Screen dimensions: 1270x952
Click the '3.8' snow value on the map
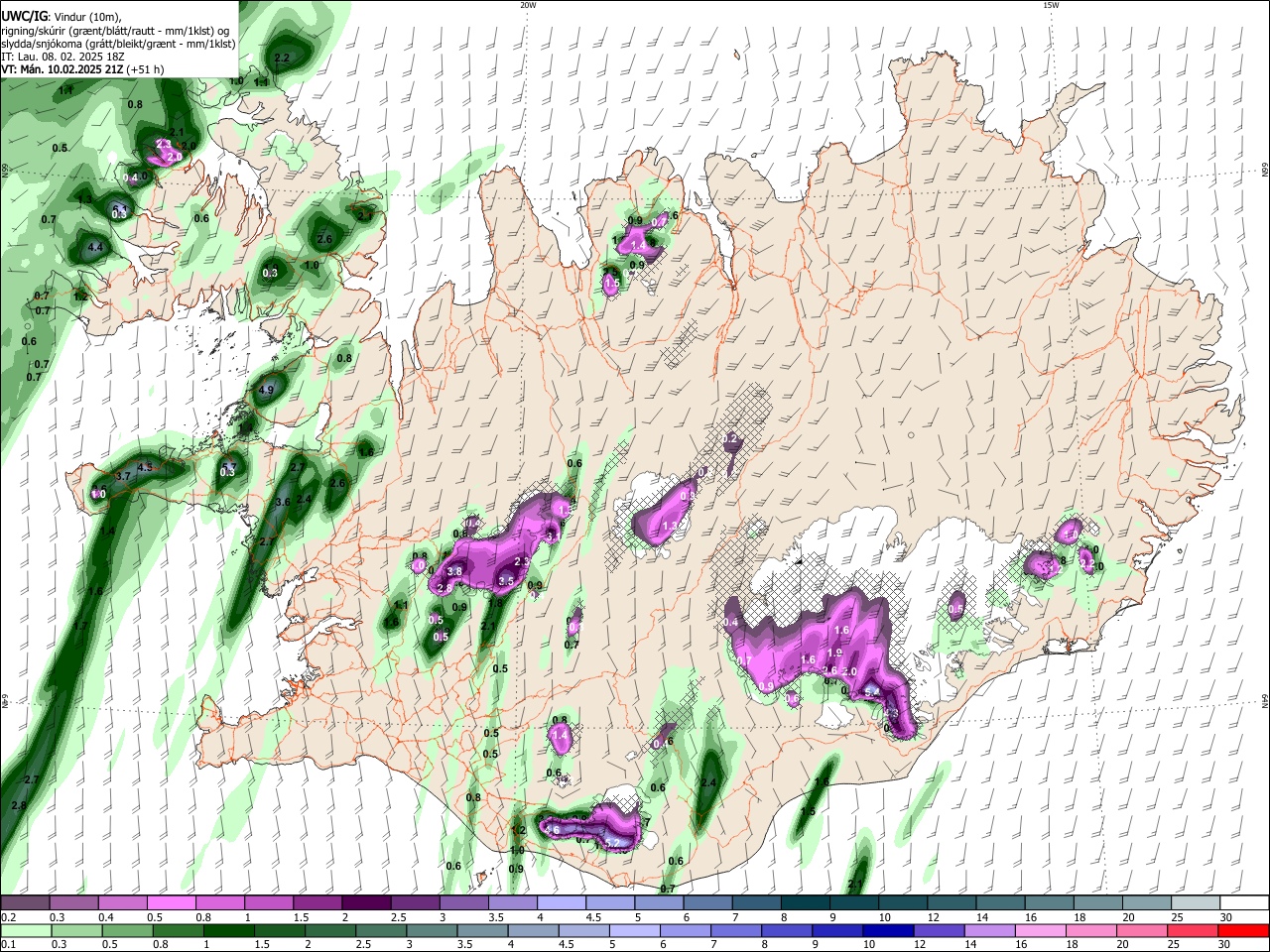(455, 572)
